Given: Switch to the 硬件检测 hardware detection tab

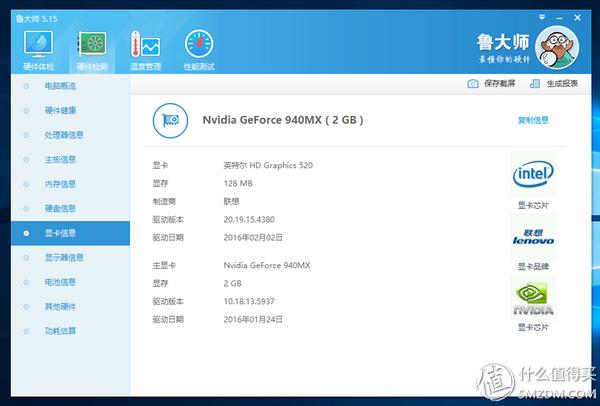Looking at the screenshot, I should pyautogui.click(x=92, y=50).
